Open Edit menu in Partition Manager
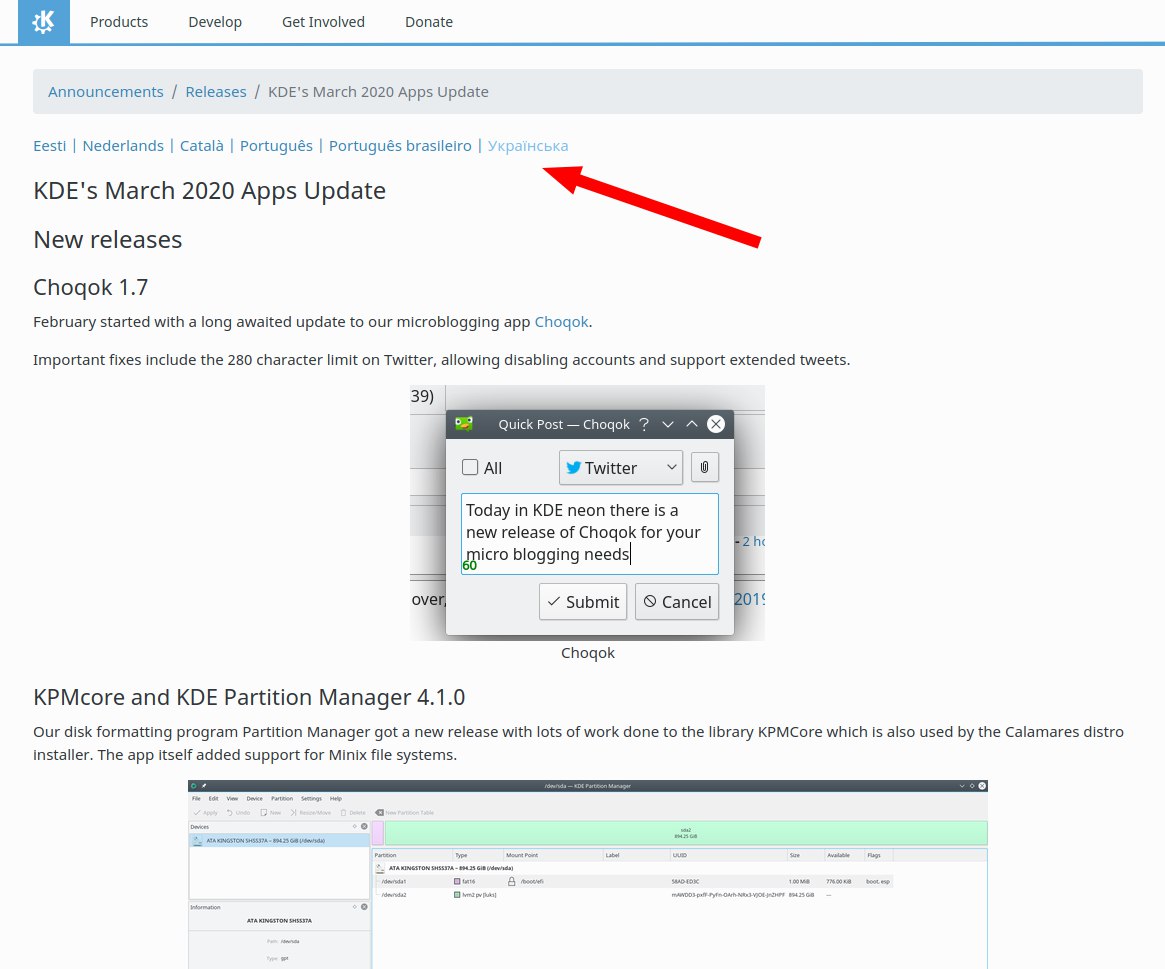Viewport: 1165px width, 969px height. pos(213,799)
